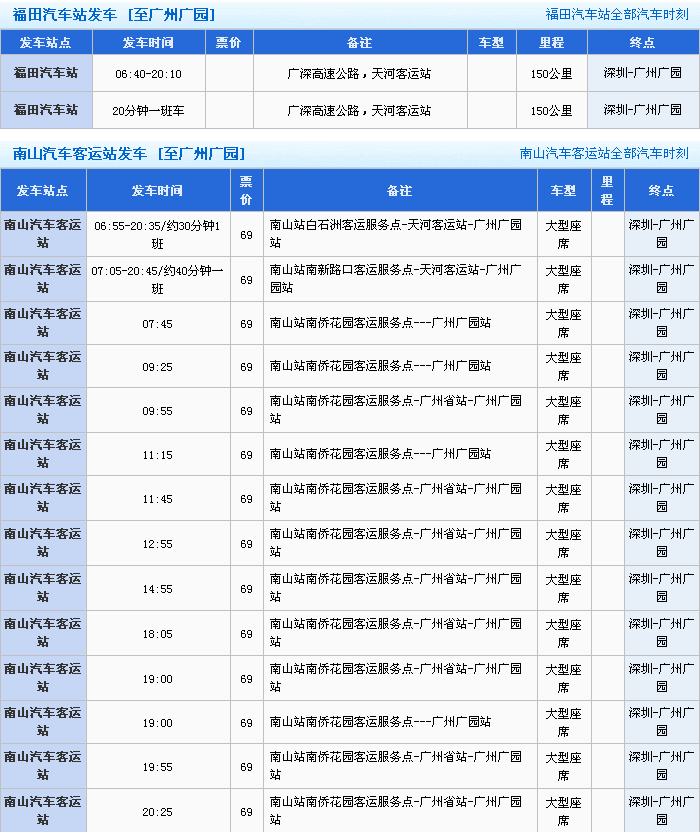Click 大型座席 in the 18:05 row

click(x=564, y=634)
